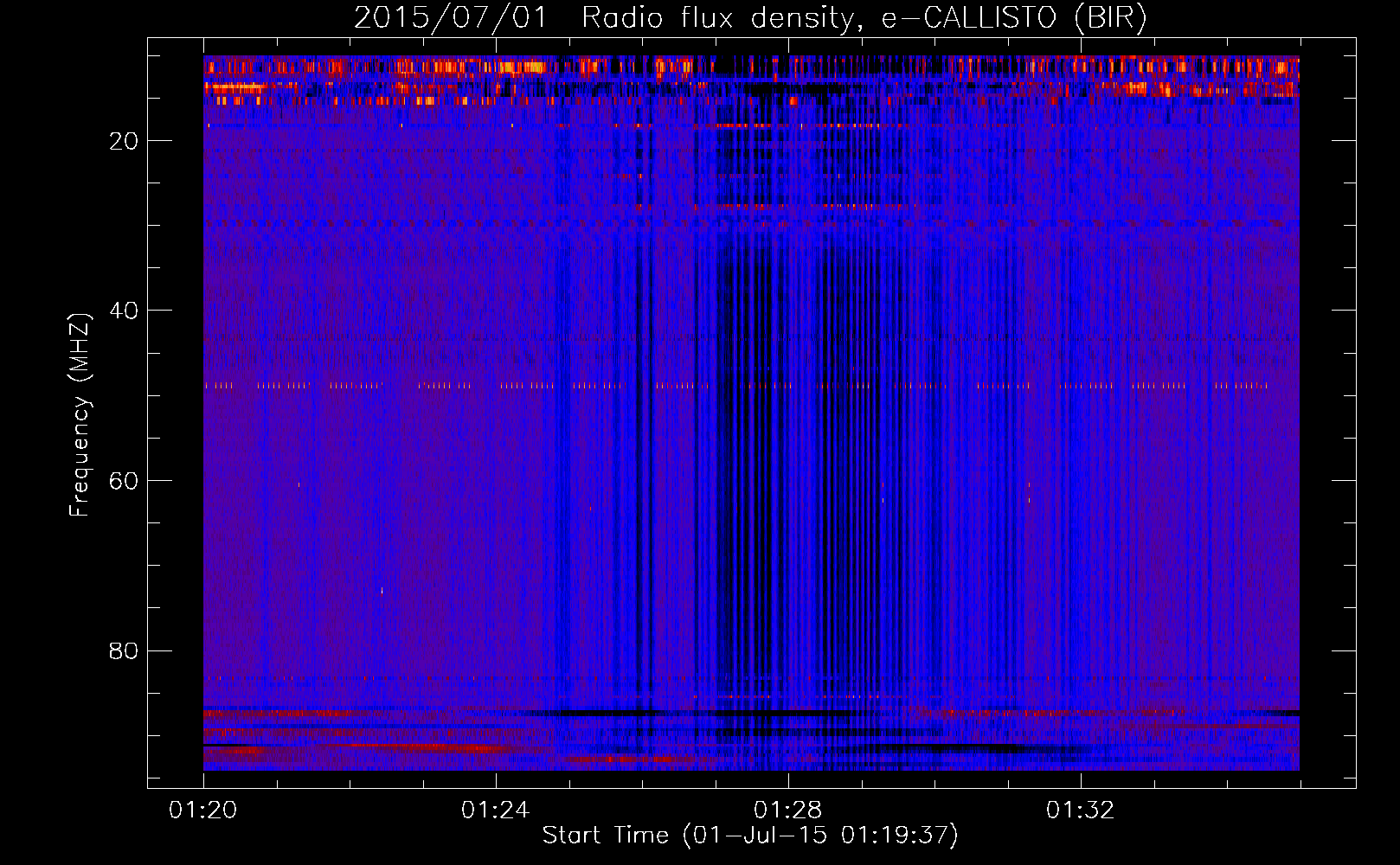Click the '01:24' time tick label

coord(495,811)
